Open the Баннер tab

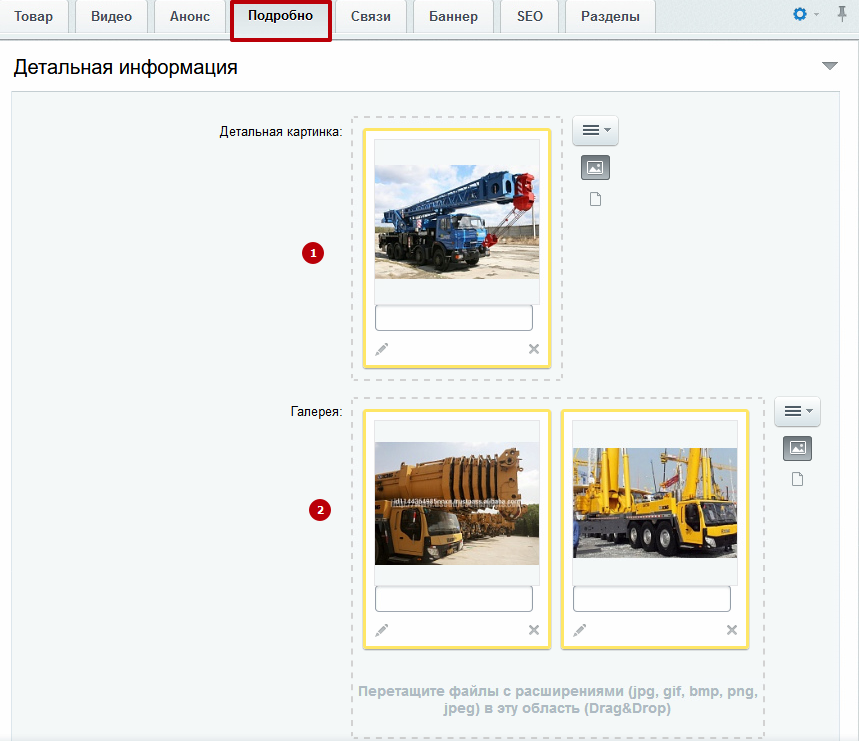(453, 16)
